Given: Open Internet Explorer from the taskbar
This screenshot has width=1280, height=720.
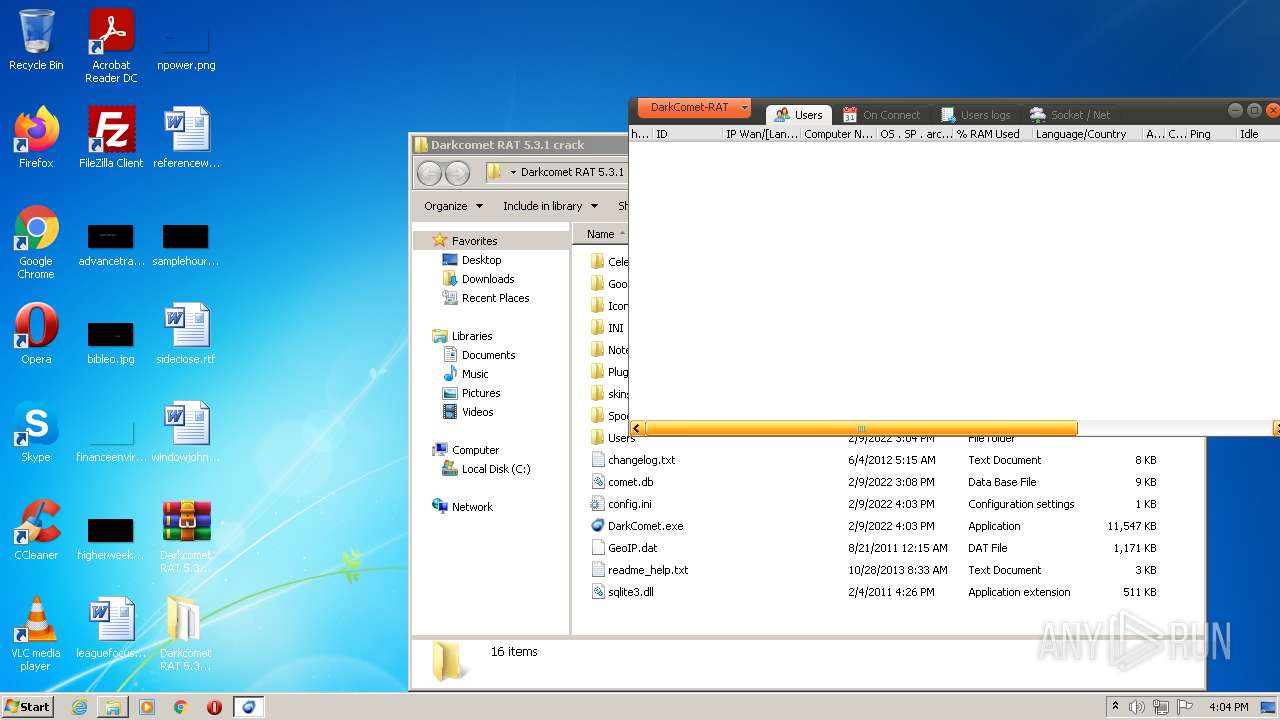Looking at the screenshot, I should pos(79,707).
